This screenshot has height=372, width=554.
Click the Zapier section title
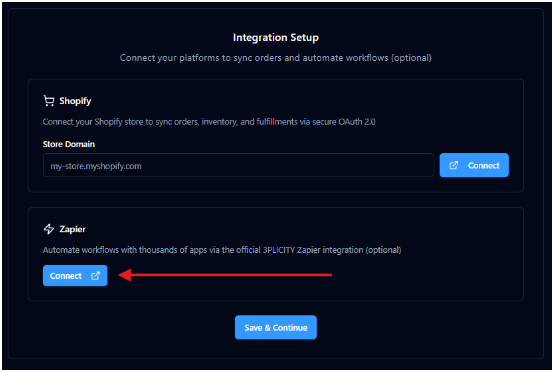[72, 229]
